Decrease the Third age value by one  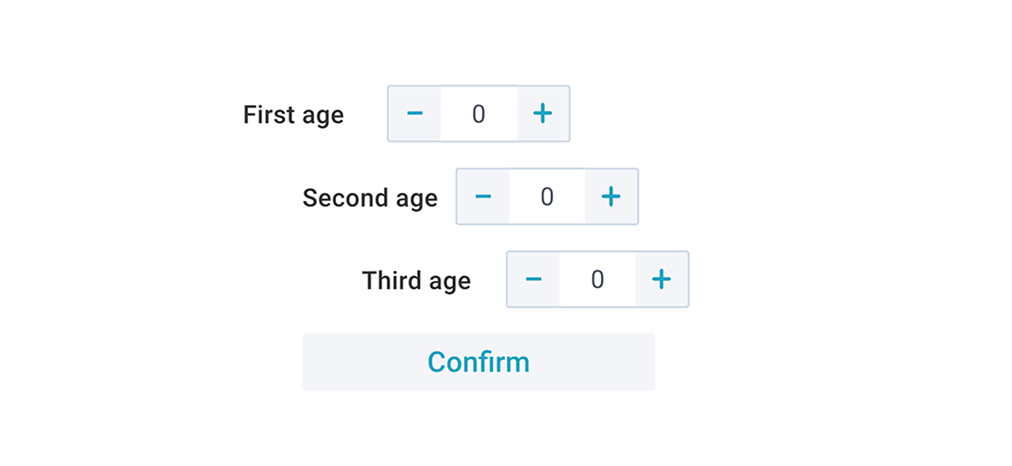[x=534, y=279]
